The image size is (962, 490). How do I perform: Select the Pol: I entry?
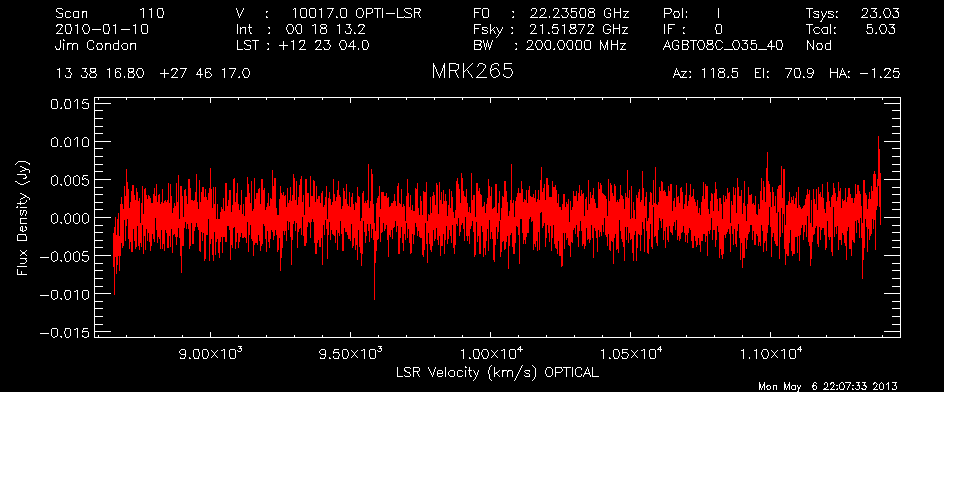(x=692, y=13)
